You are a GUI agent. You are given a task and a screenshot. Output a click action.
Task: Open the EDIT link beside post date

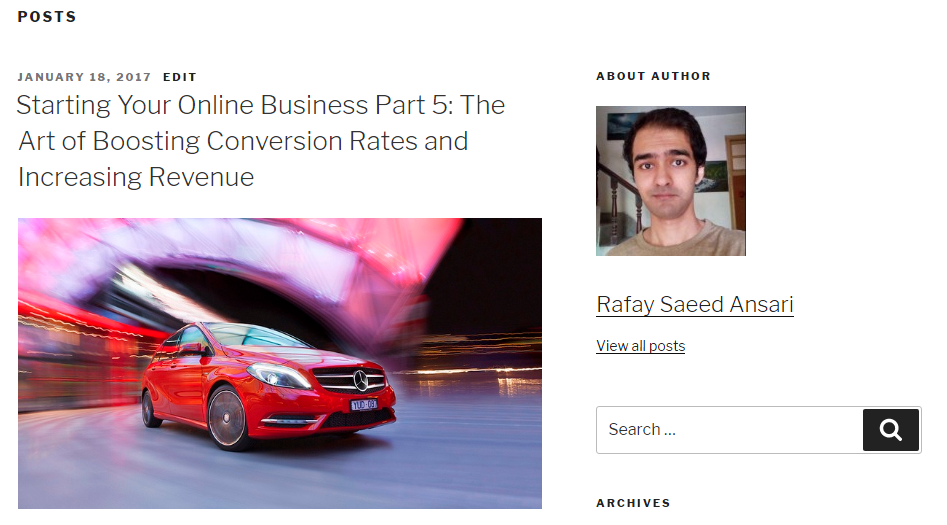click(x=179, y=77)
